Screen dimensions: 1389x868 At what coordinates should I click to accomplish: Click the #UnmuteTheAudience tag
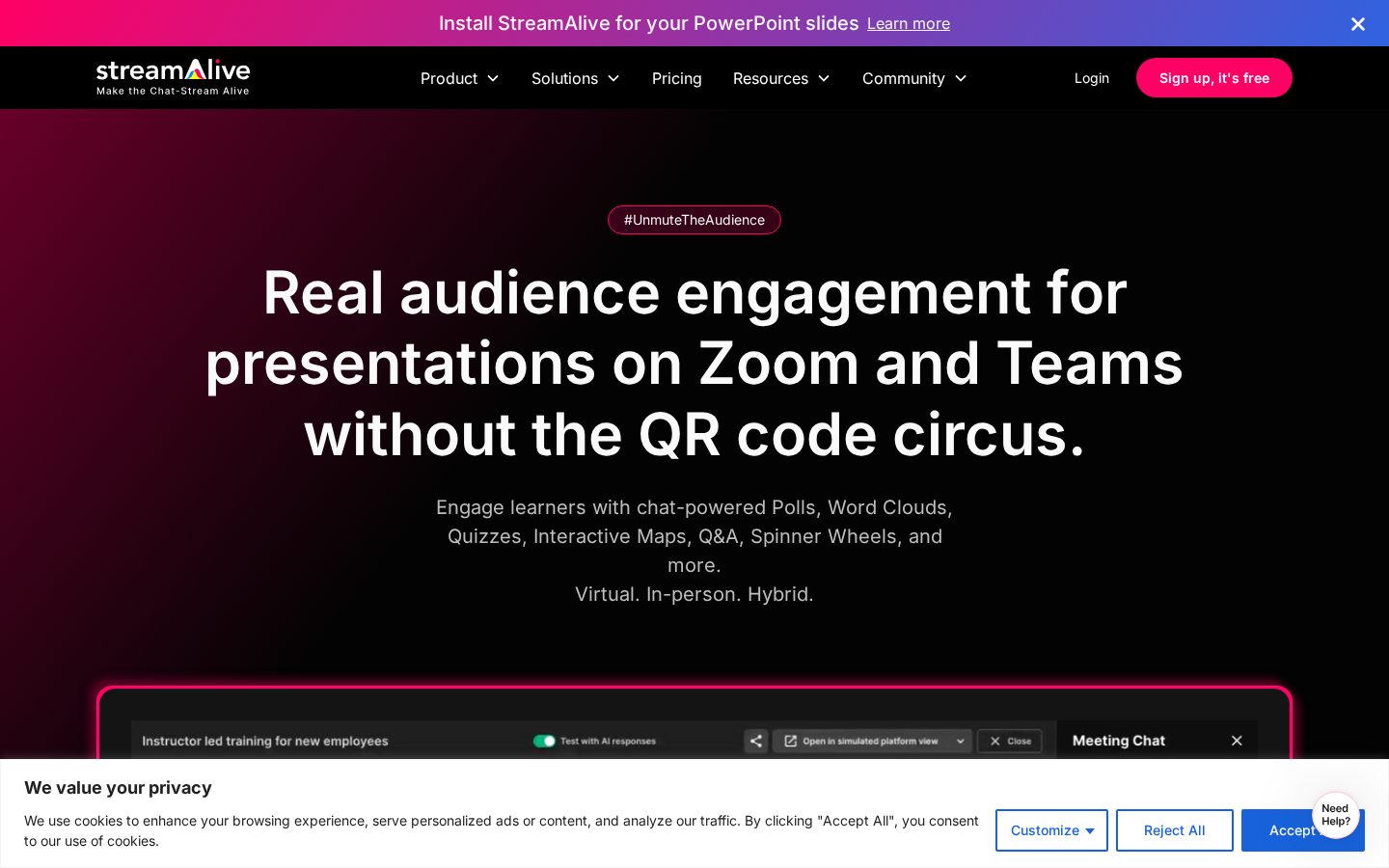694,220
